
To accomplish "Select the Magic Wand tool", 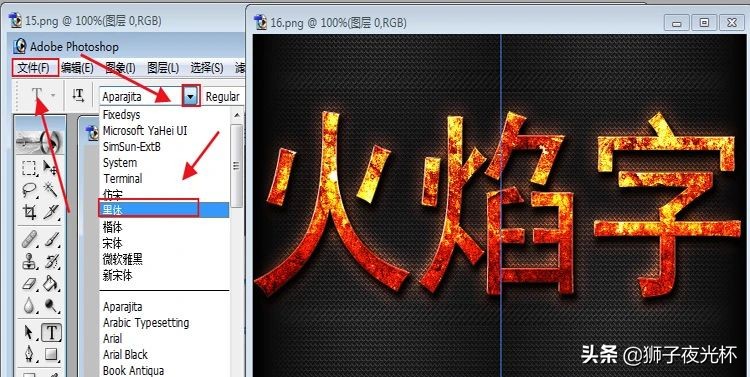I will pos(51,189).
